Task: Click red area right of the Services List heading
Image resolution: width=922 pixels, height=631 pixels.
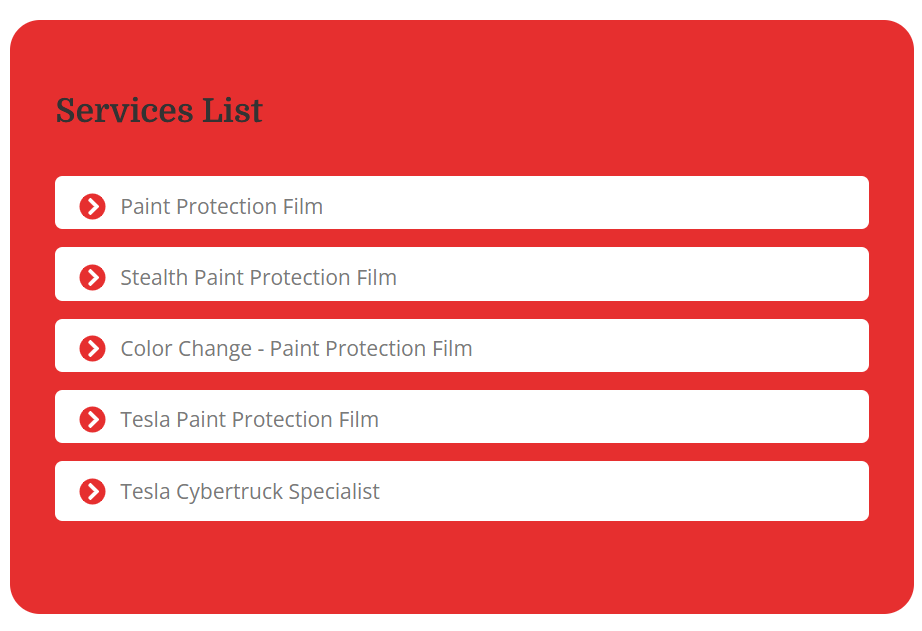Action: tap(600, 110)
